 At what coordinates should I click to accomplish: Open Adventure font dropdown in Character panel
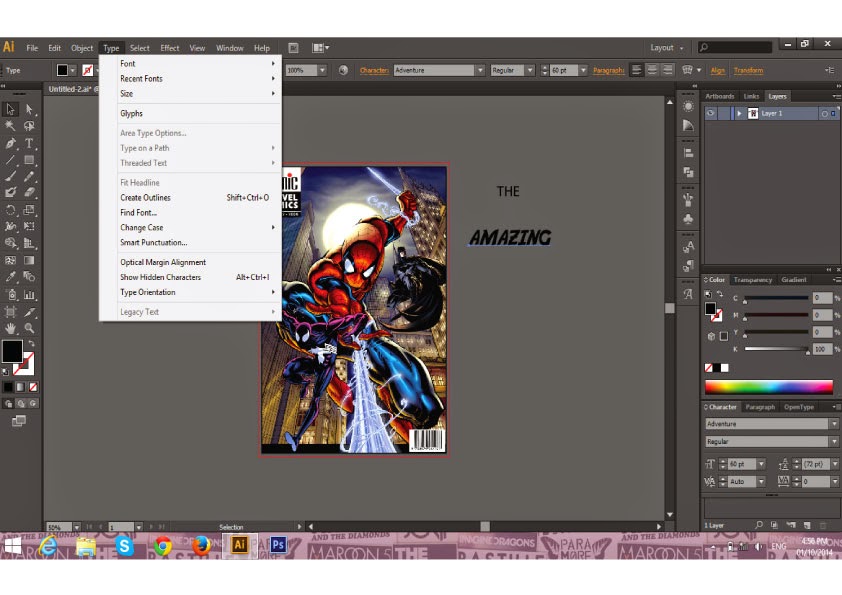(834, 424)
